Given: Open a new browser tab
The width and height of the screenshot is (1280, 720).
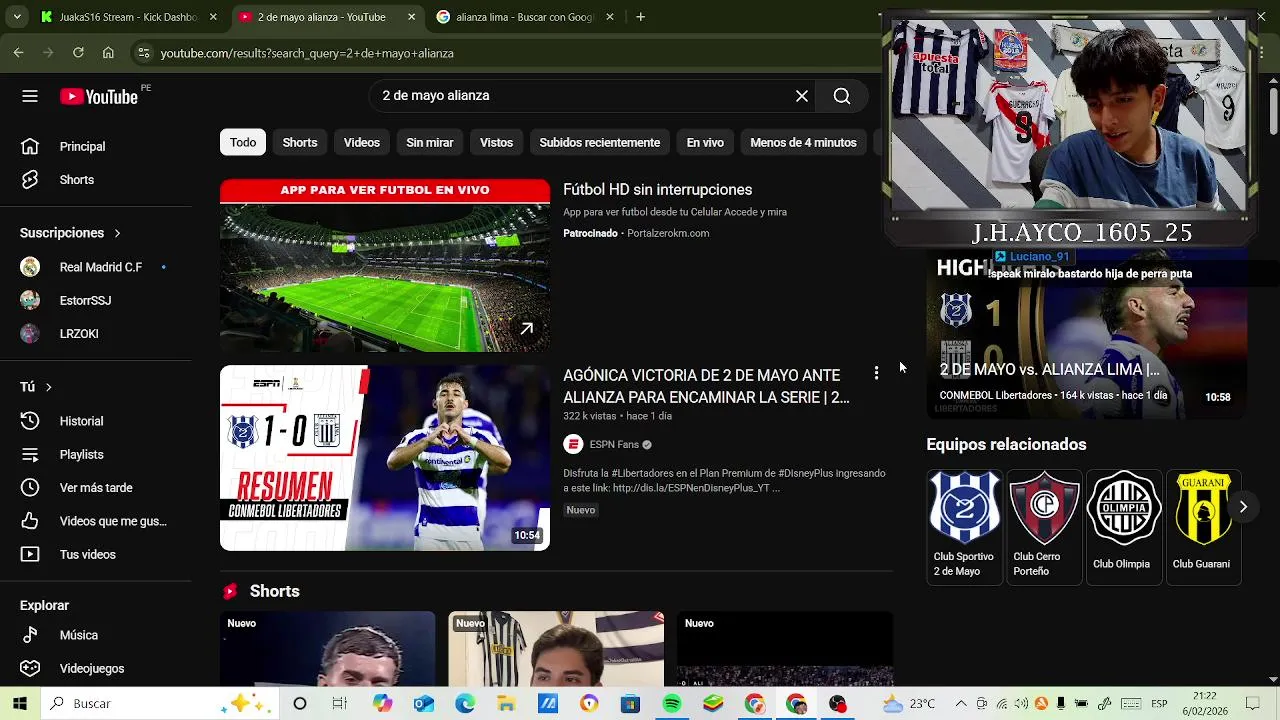Looking at the screenshot, I should (640, 17).
